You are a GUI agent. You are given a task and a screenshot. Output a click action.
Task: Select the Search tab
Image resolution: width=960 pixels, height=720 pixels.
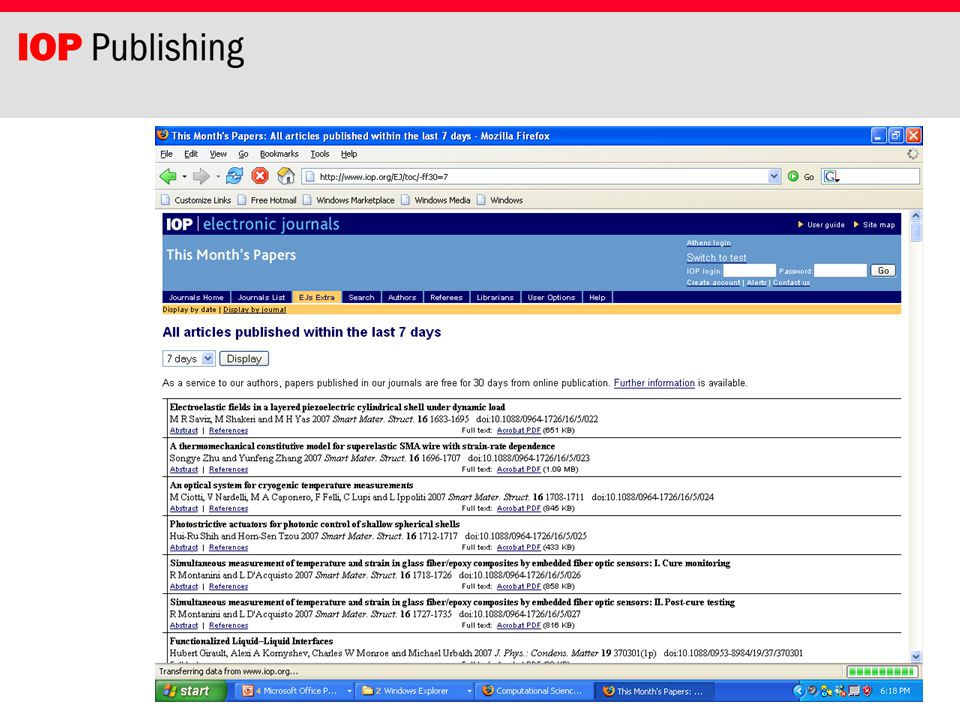tap(361, 298)
